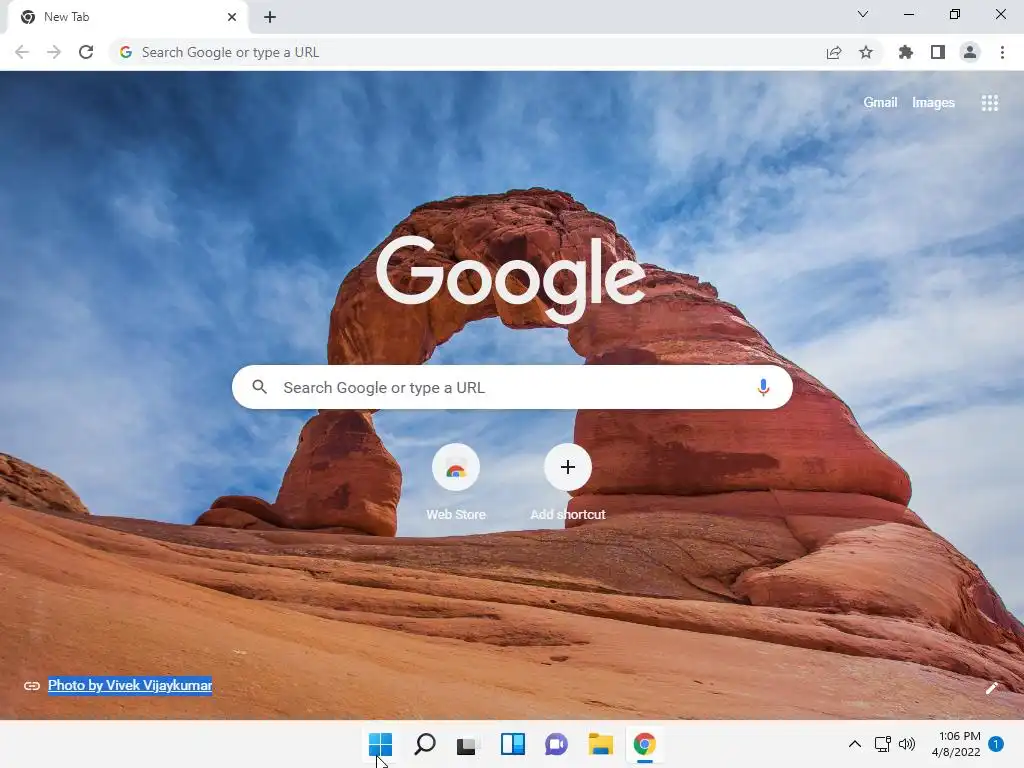Click the Chrome taskbar icon
The width and height of the screenshot is (1024, 768).
click(x=645, y=744)
